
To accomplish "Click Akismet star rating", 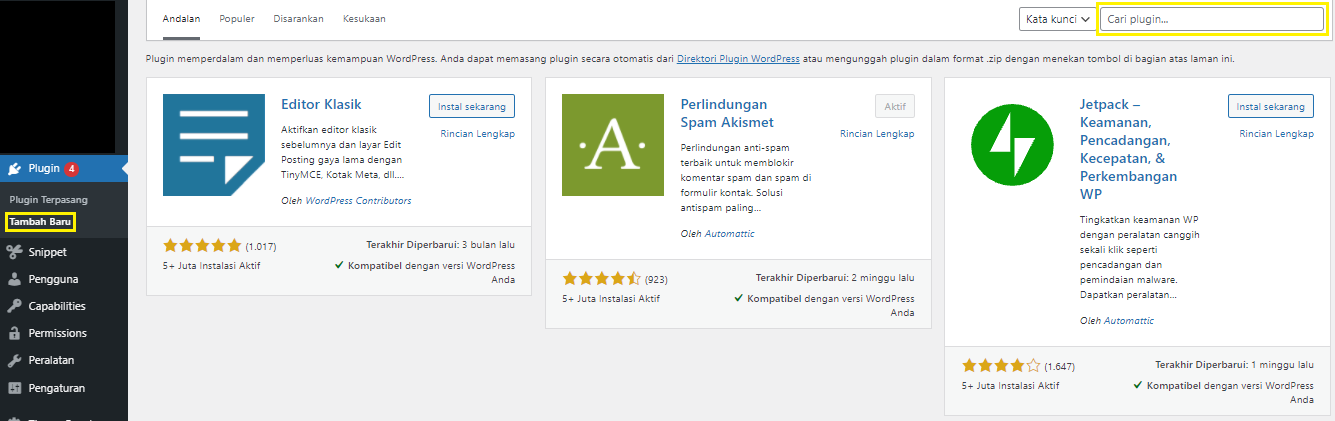I will [602, 278].
